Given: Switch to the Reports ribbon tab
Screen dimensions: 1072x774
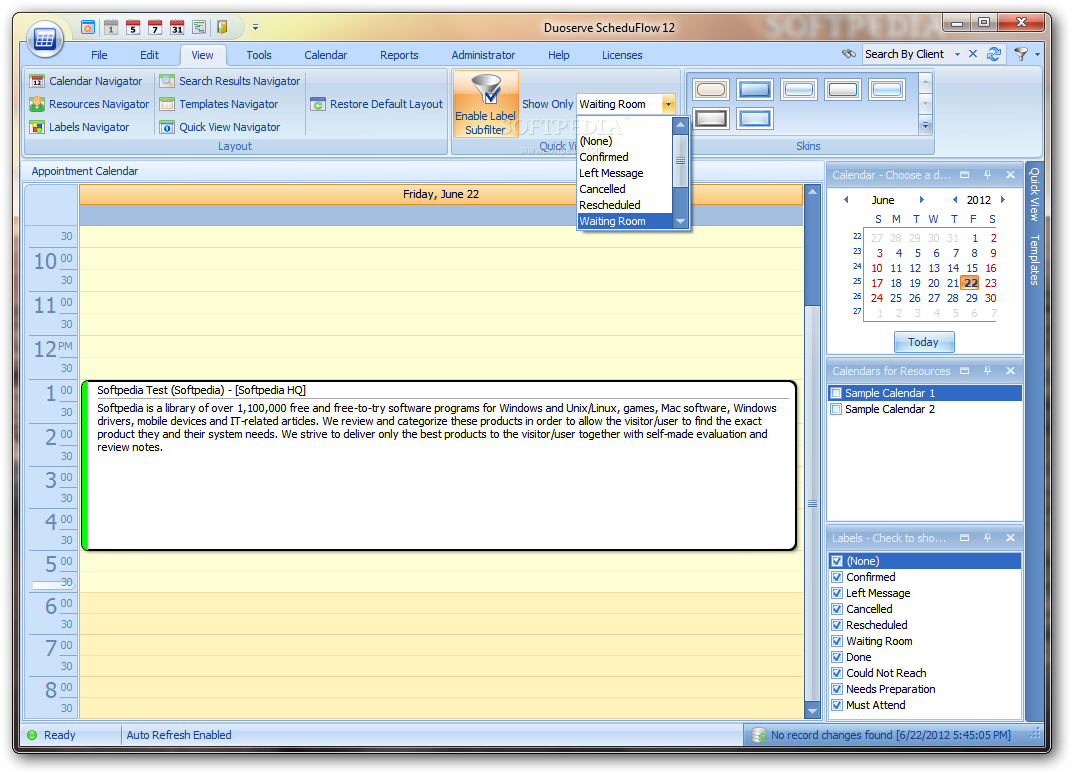Looking at the screenshot, I should pos(399,55).
